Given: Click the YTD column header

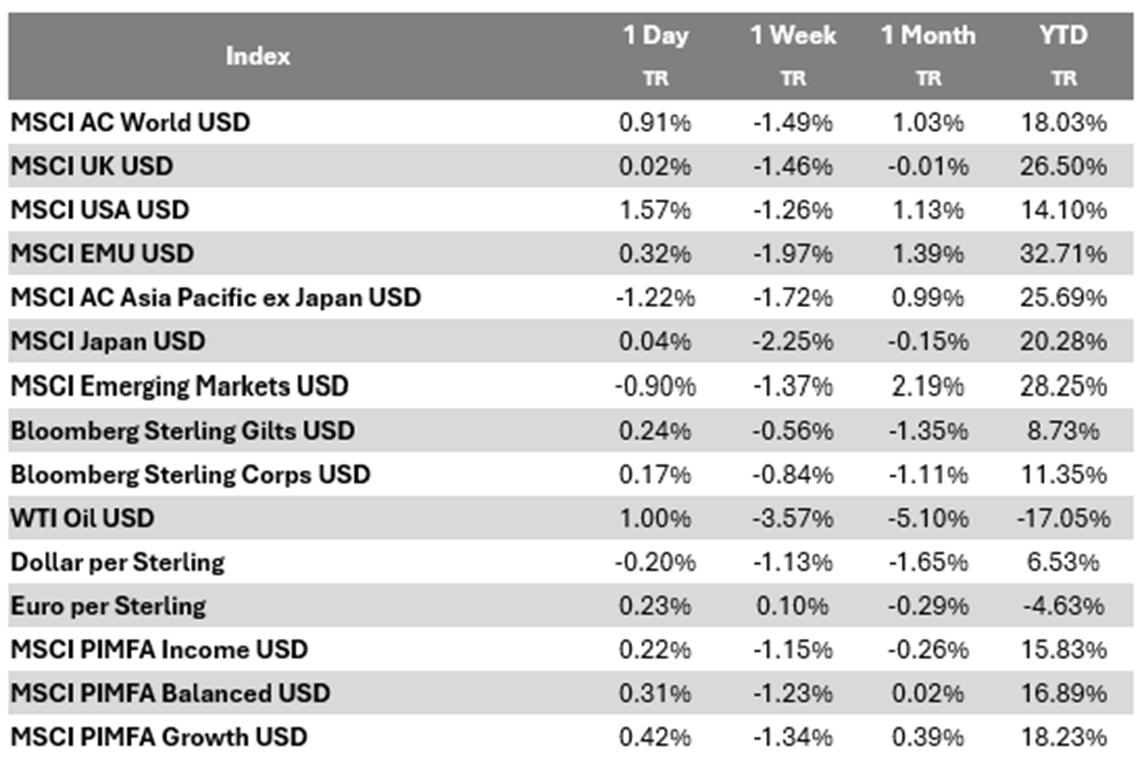Looking at the screenshot, I should tap(1063, 36).
